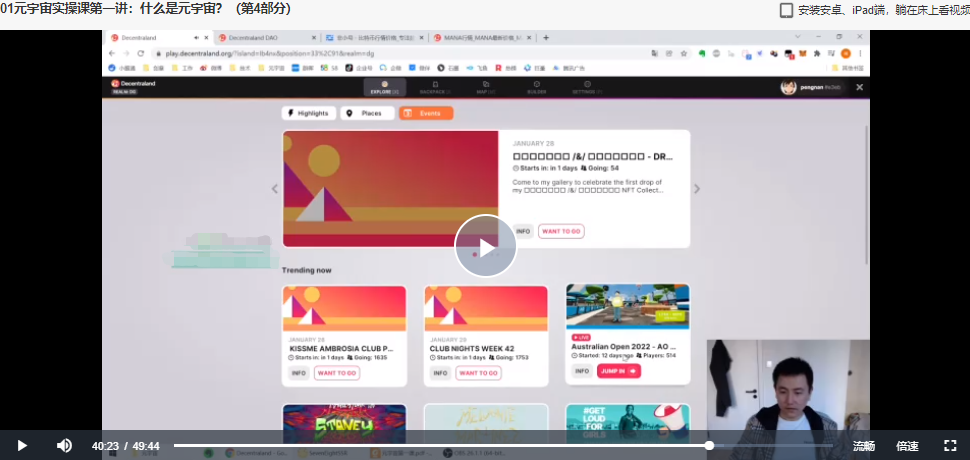
Task: Click WANT TO GO on KISSME AMBROSIA CLUB card
Action: pos(337,373)
